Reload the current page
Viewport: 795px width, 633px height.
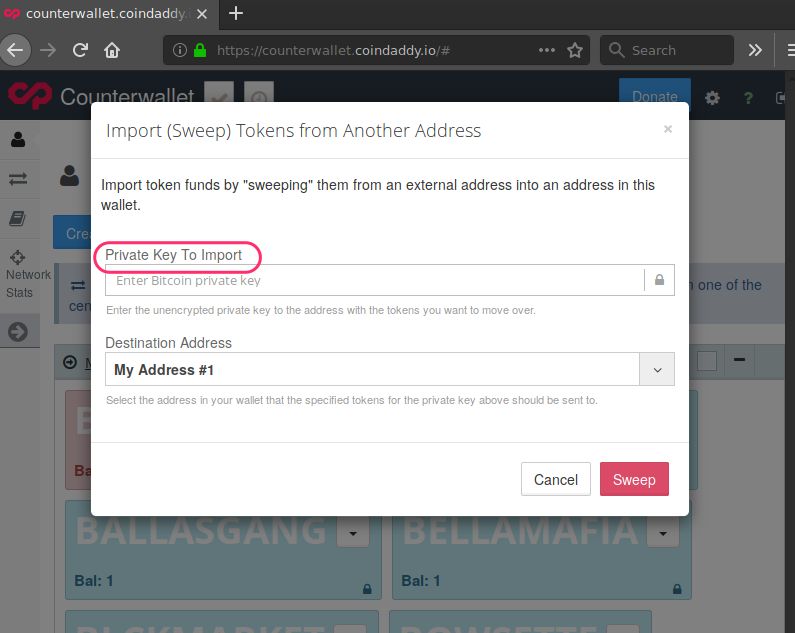(x=80, y=50)
